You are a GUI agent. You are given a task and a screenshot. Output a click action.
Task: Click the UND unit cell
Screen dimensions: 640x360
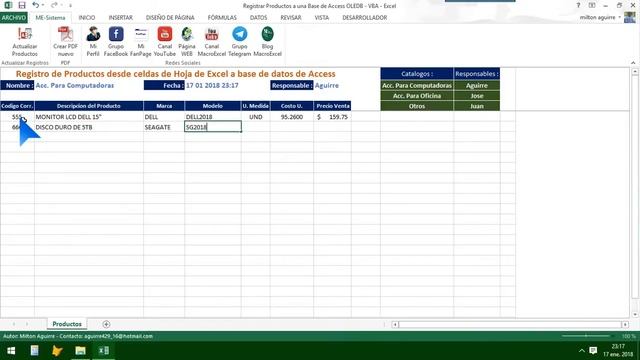[256, 117]
